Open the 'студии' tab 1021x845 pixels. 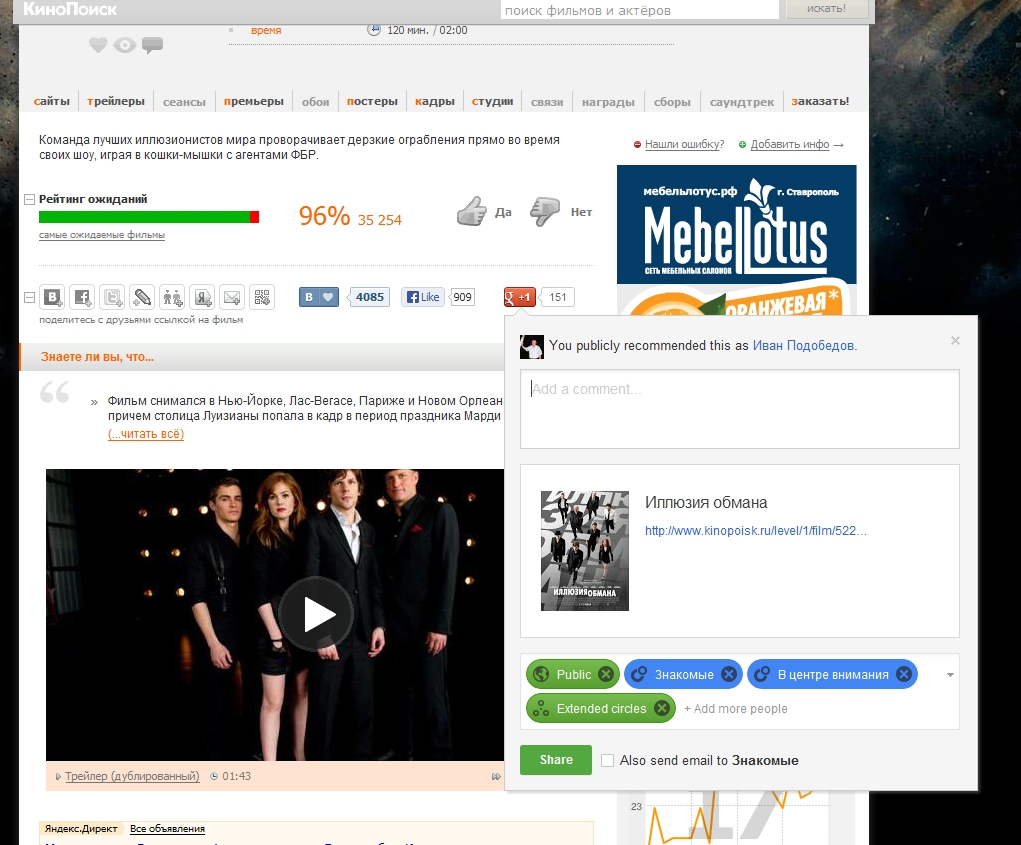[492, 102]
